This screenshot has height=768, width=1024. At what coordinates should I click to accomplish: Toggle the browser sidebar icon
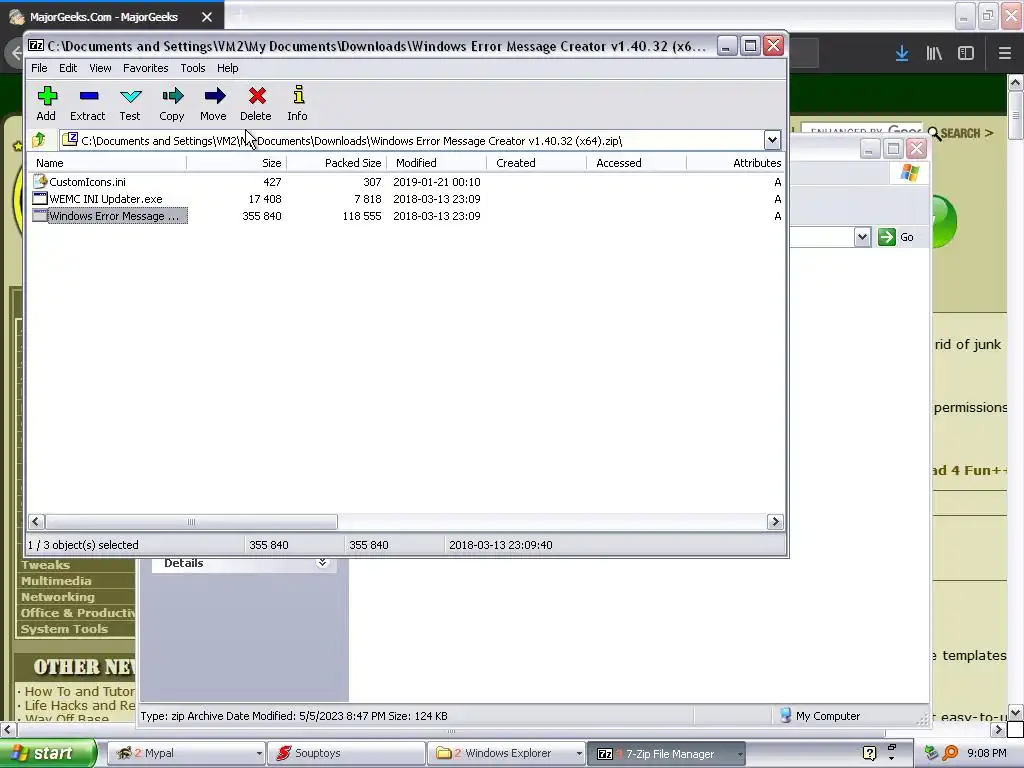[966, 54]
